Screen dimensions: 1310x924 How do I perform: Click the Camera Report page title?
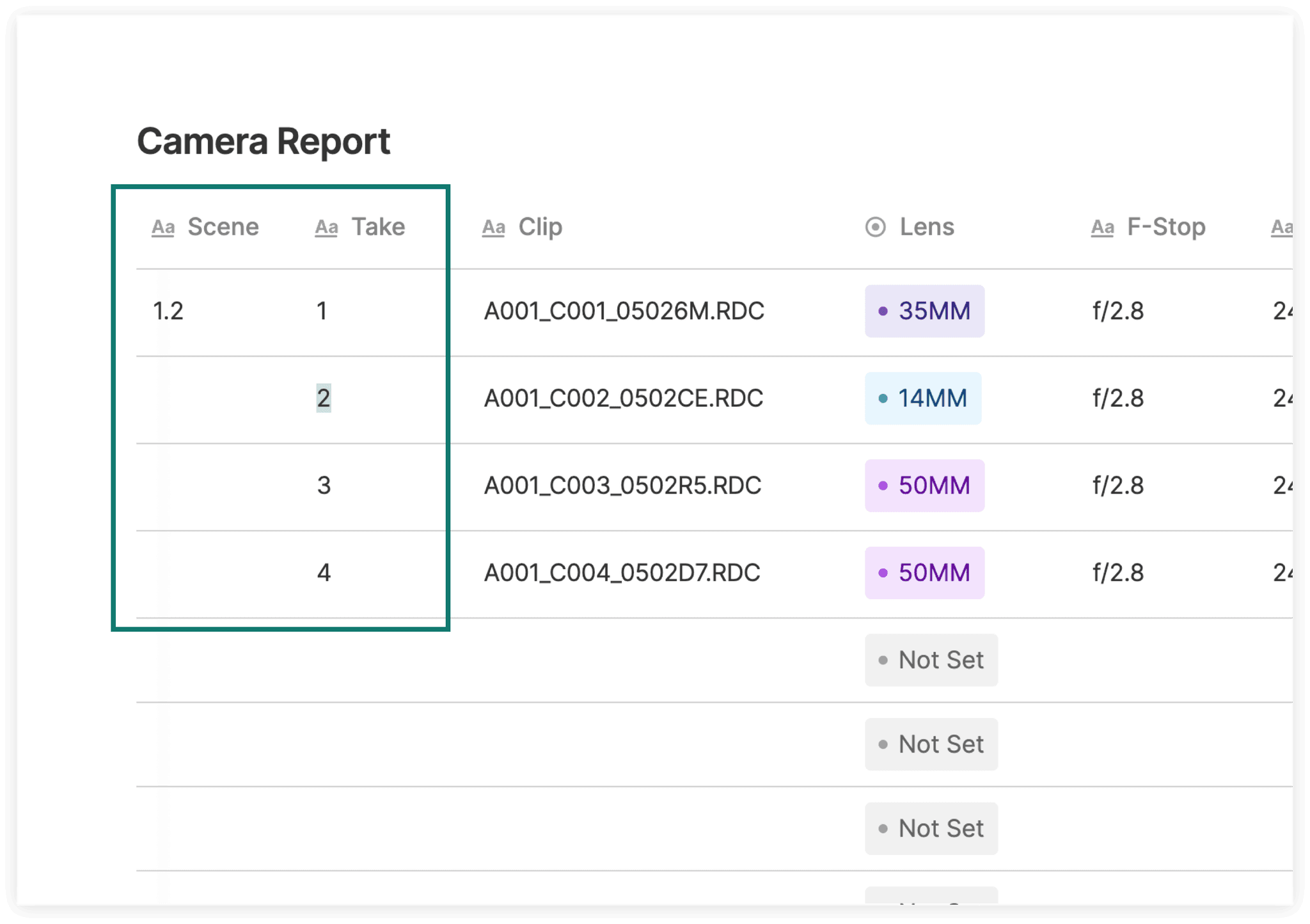click(x=264, y=141)
